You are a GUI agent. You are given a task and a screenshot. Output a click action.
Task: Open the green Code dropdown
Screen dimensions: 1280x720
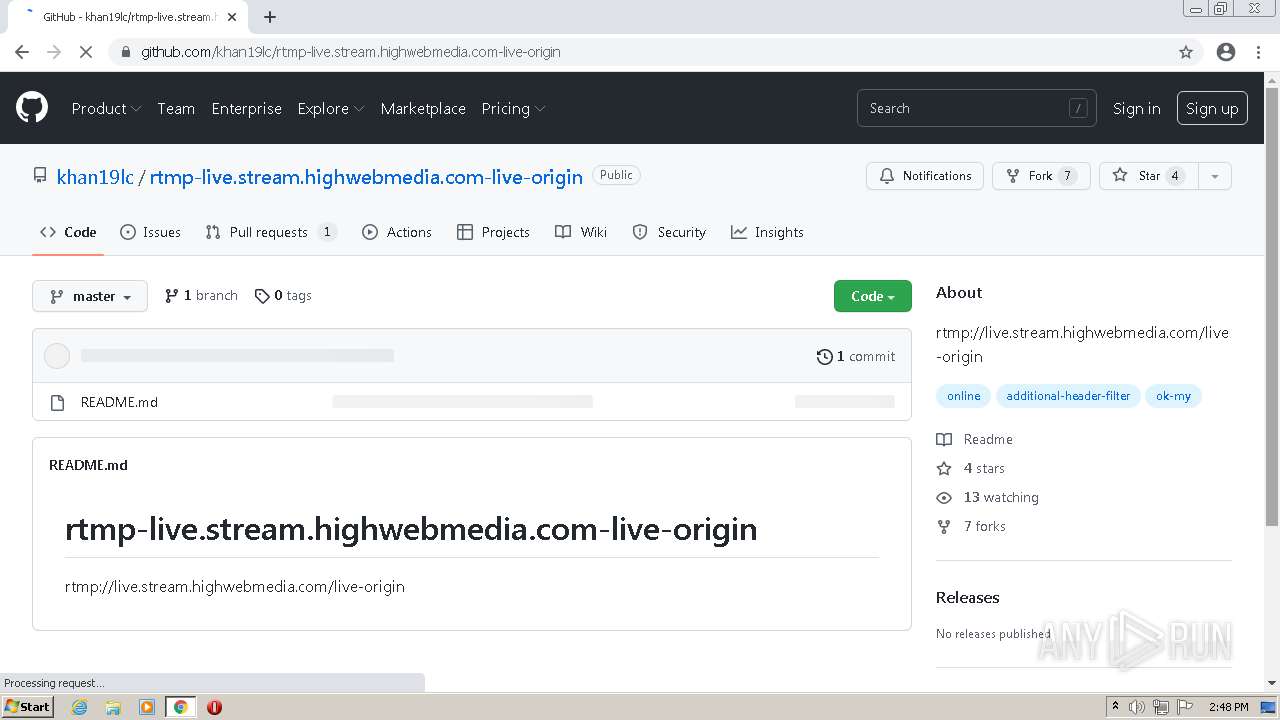point(873,296)
